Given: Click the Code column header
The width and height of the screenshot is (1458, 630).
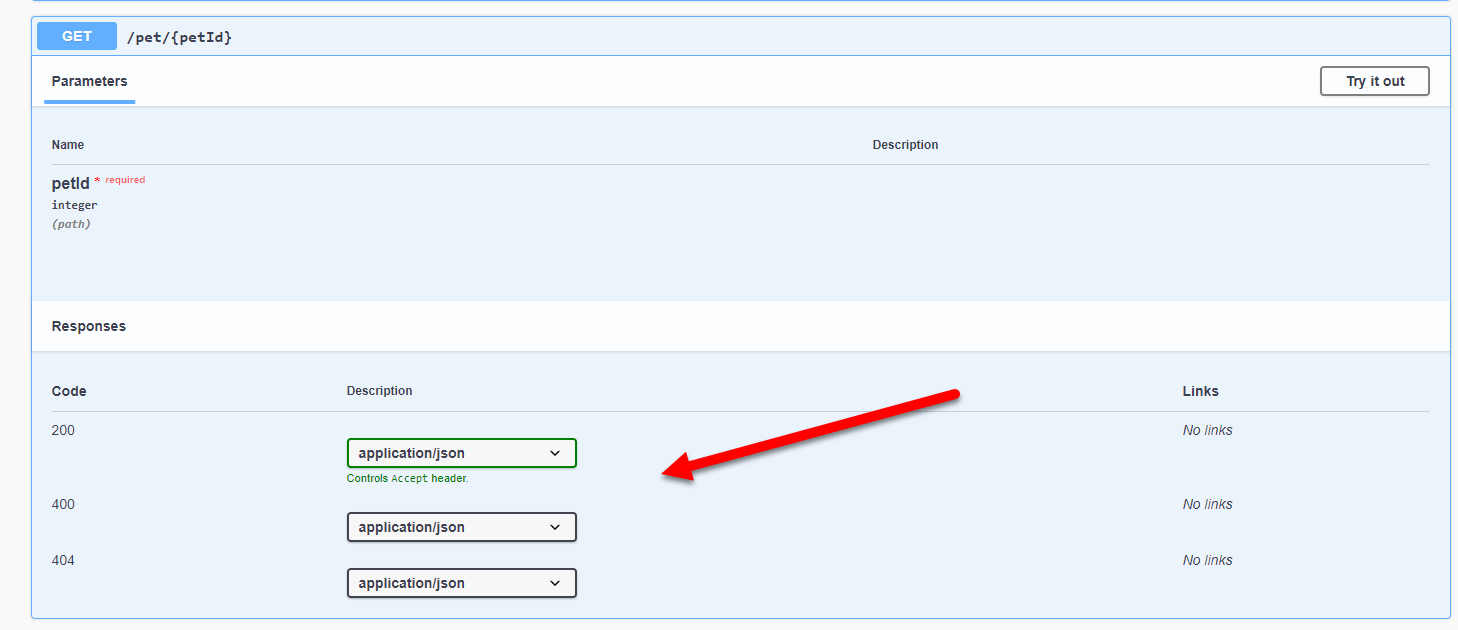Looking at the screenshot, I should 69,391.
